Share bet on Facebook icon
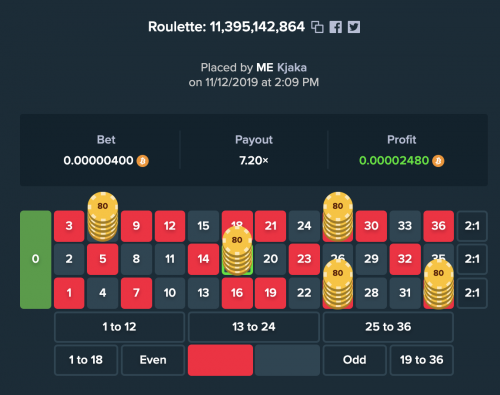The image size is (500, 395). tap(336, 27)
